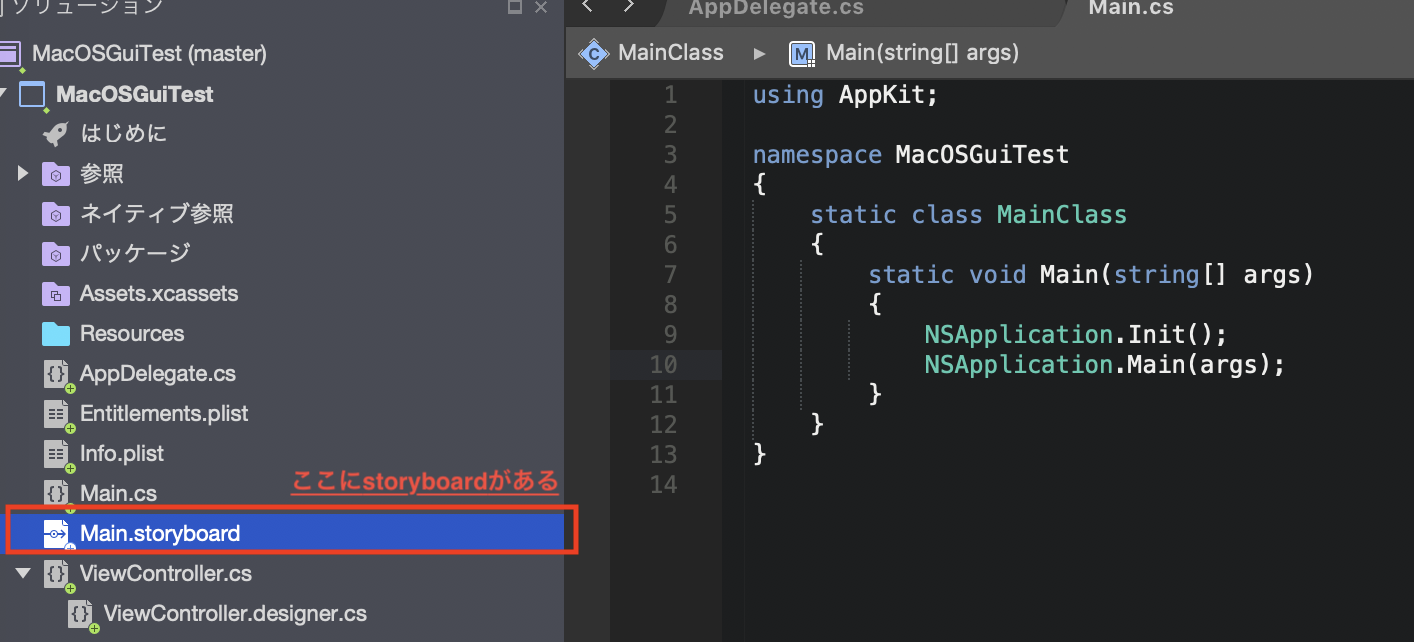Viewport: 1414px width, 642px height.
Task: Click the MacOSGuiTest (master) solution label
Action: coord(150,54)
